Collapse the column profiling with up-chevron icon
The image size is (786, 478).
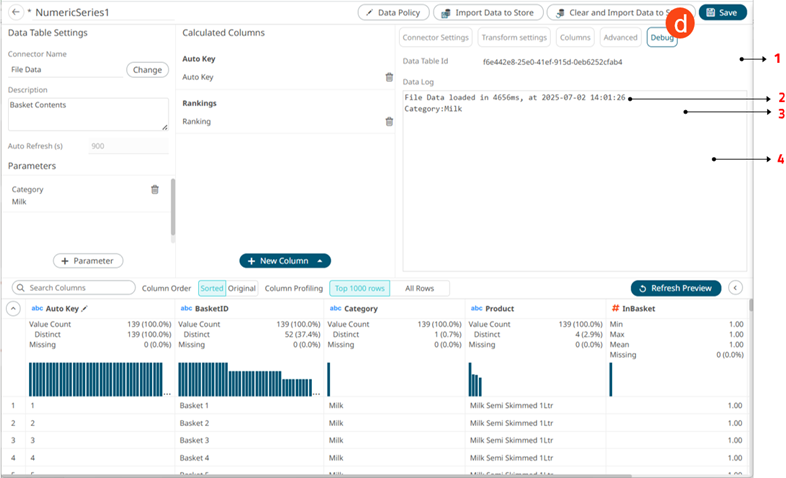[15, 309]
